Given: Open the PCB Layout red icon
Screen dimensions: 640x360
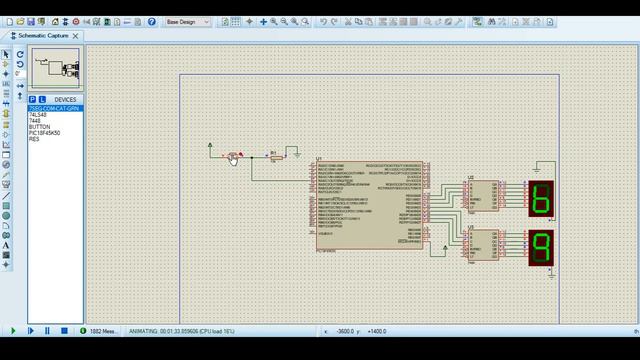Looking at the screenshot, I should pos(76,22).
